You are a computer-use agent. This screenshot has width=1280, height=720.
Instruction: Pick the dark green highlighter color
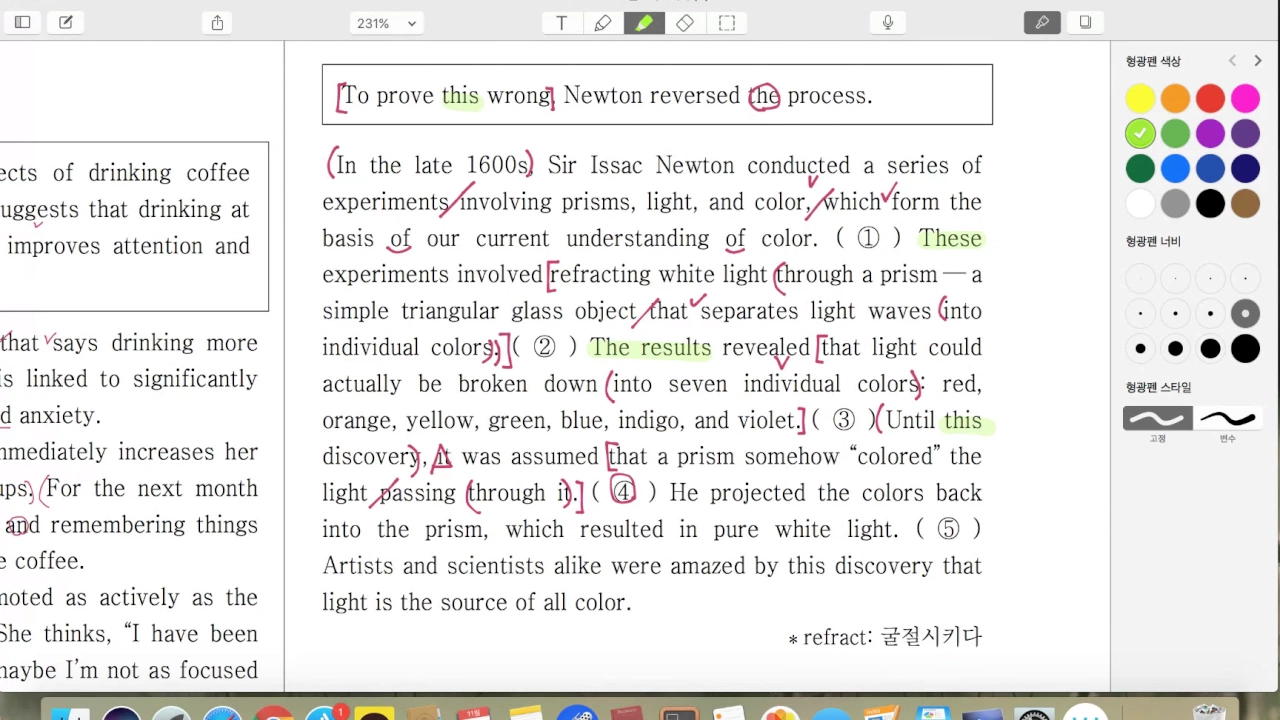coord(1140,168)
